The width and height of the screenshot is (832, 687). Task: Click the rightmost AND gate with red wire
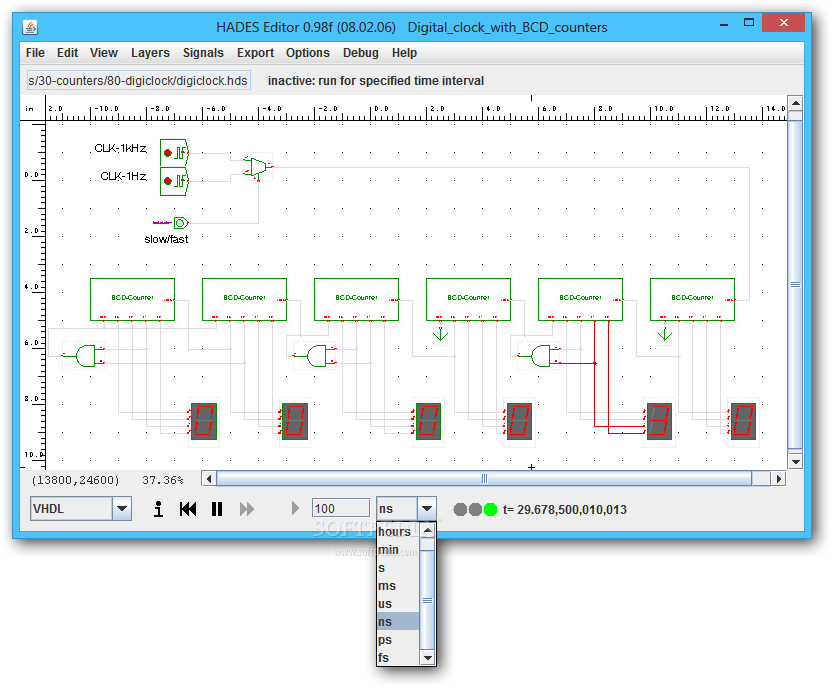pos(540,355)
